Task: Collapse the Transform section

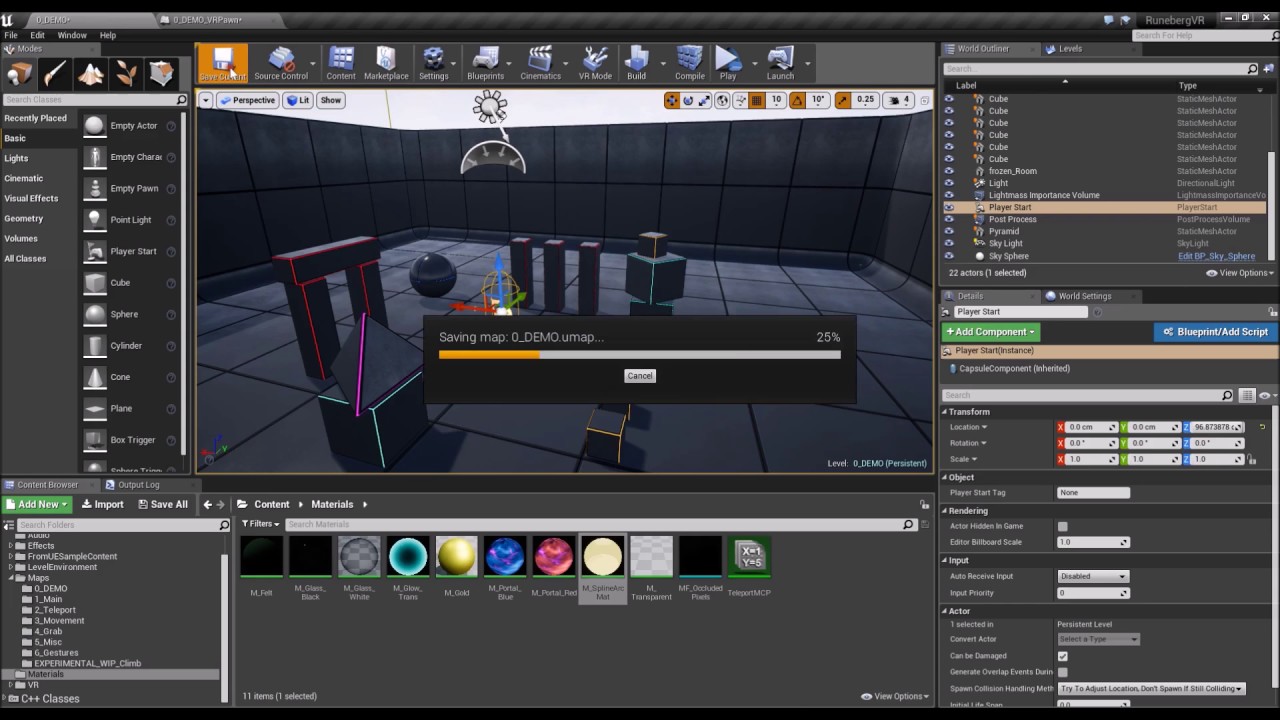Action: click(945, 412)
